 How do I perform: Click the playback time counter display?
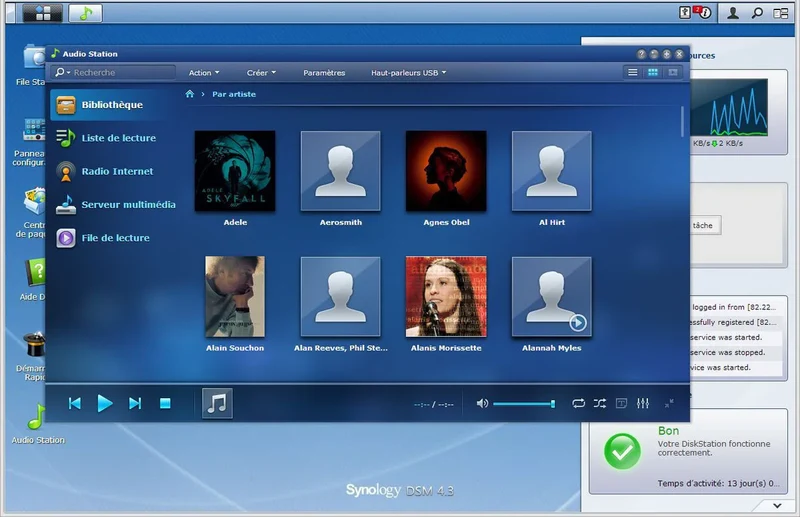coord(434,404)
